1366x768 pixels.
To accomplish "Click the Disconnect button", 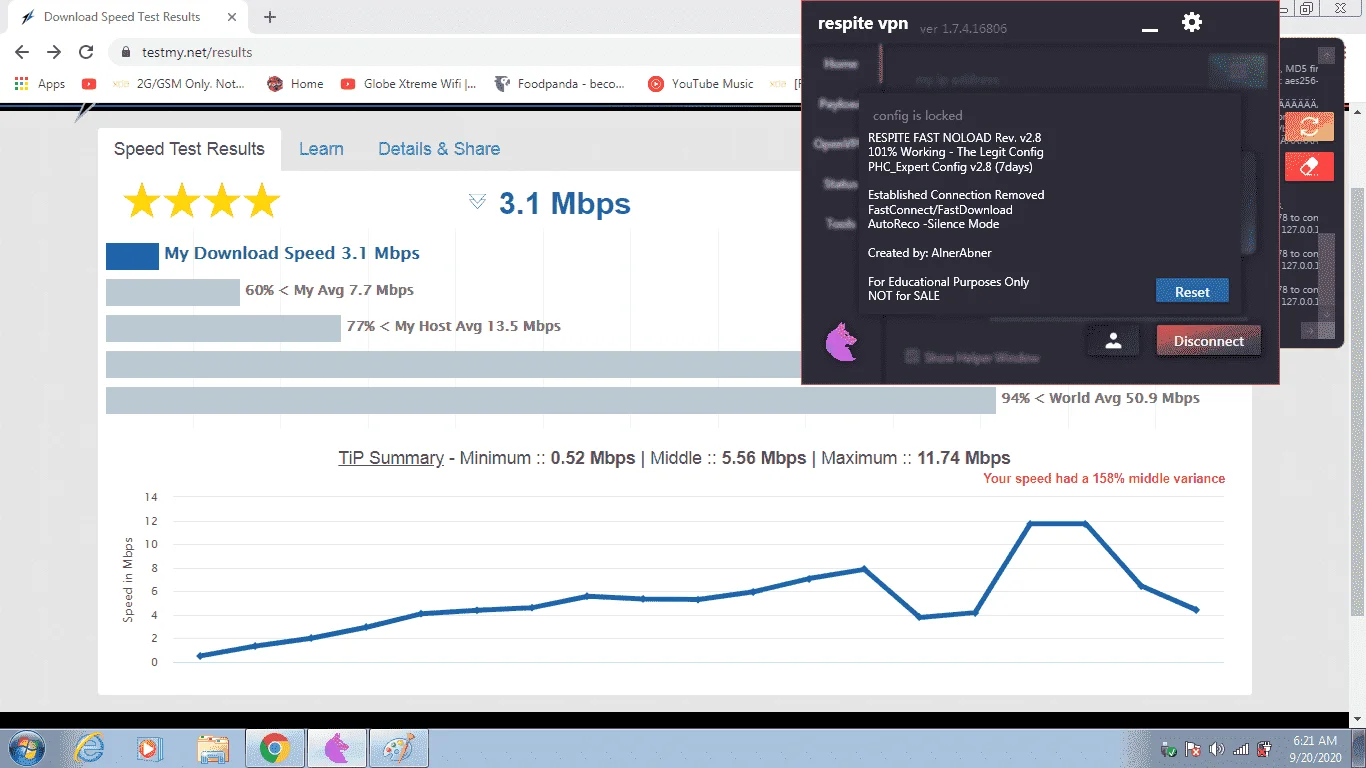I will point(1209,341).
